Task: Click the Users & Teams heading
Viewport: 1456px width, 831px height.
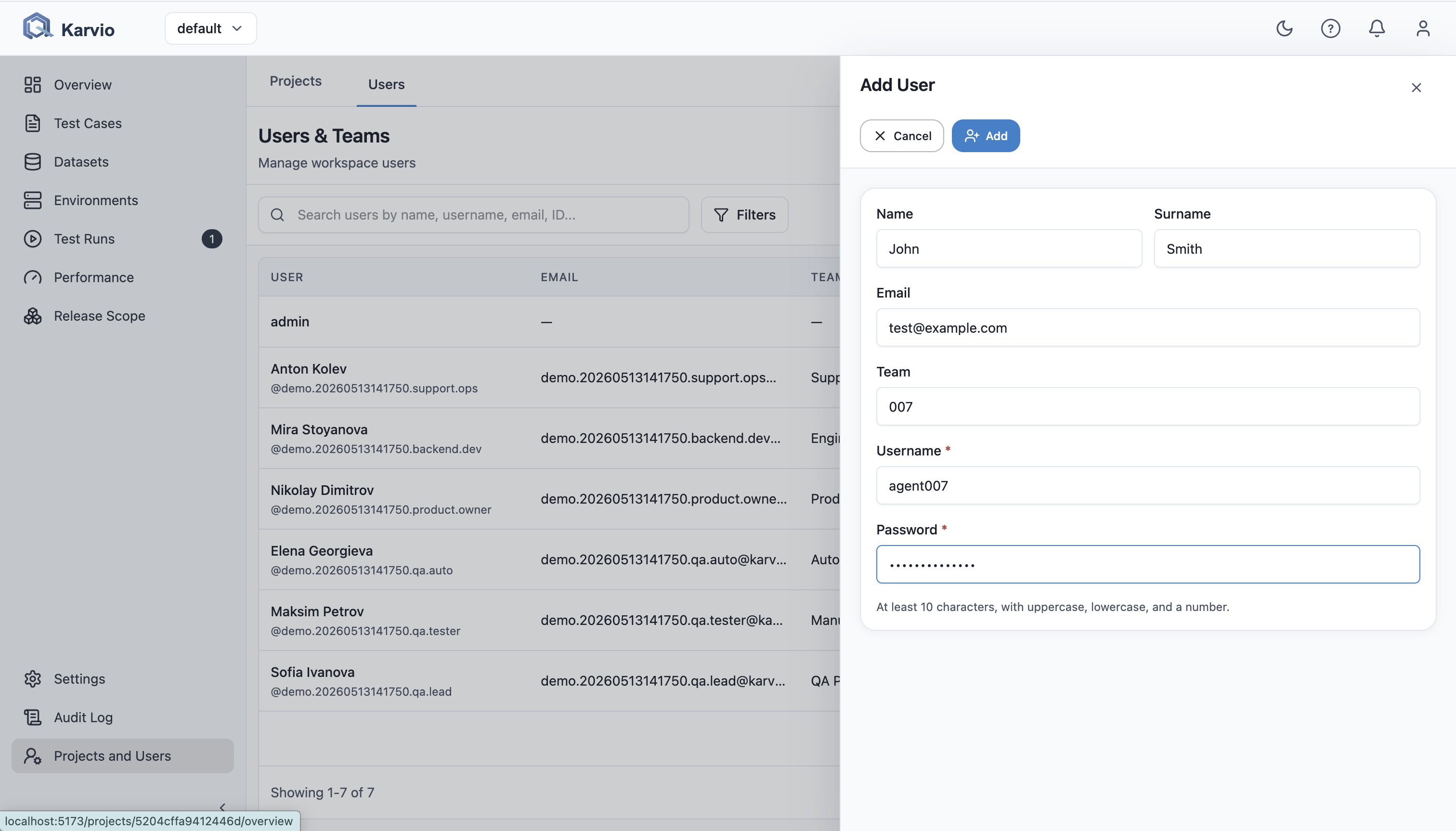Action: (x=324, y=136)
